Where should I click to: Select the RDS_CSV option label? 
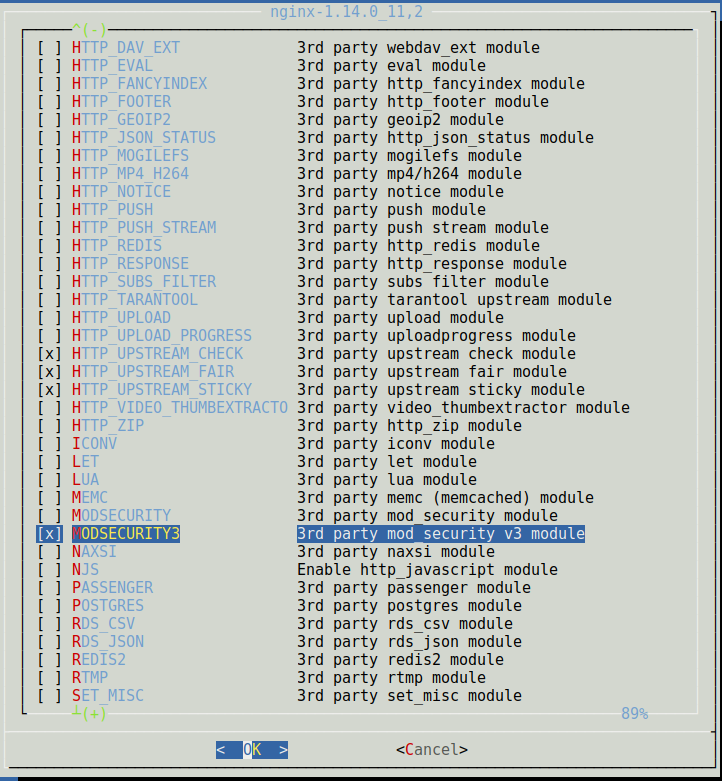point(104,624)
